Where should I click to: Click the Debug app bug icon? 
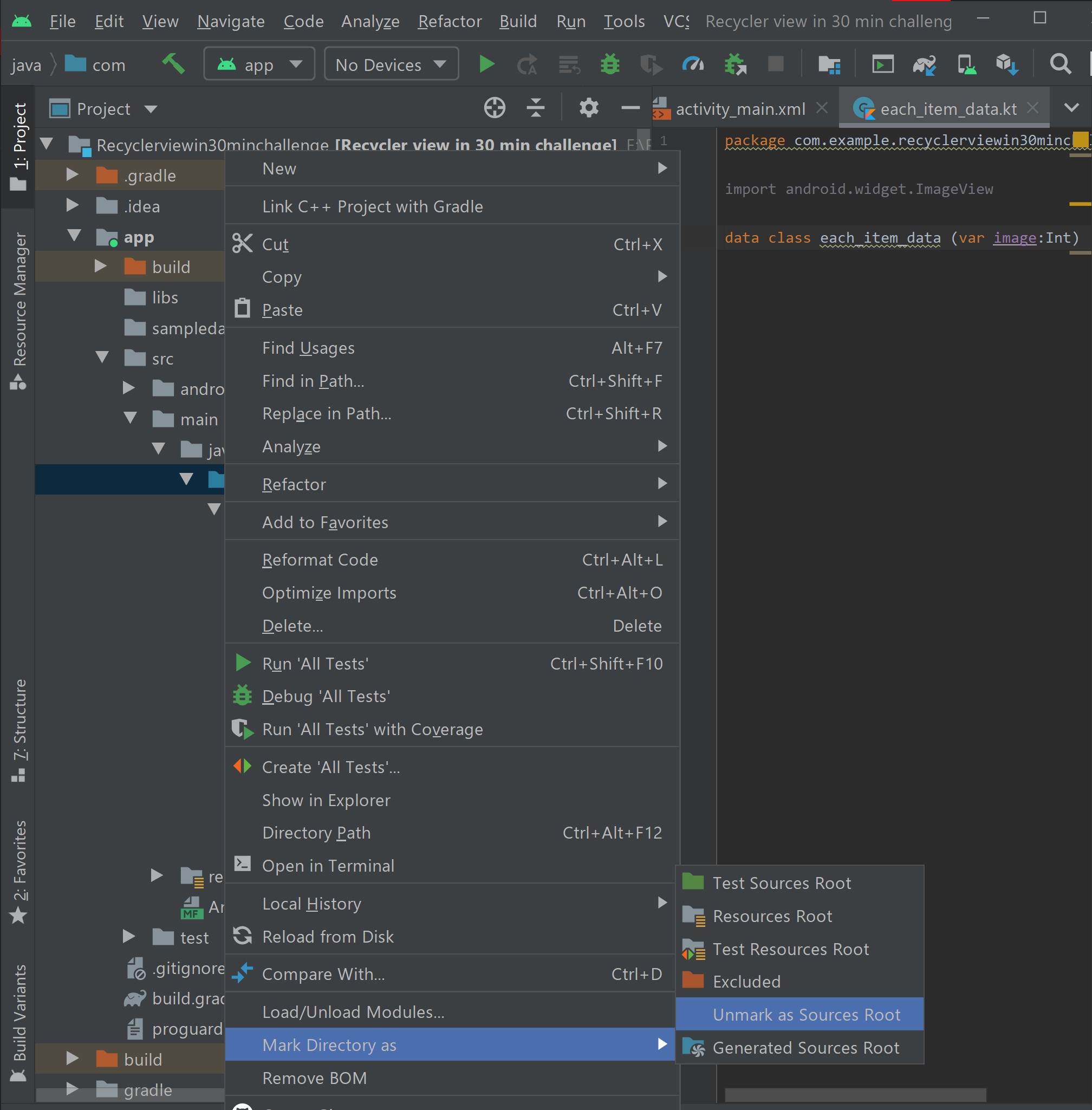[x=610, y=64]
